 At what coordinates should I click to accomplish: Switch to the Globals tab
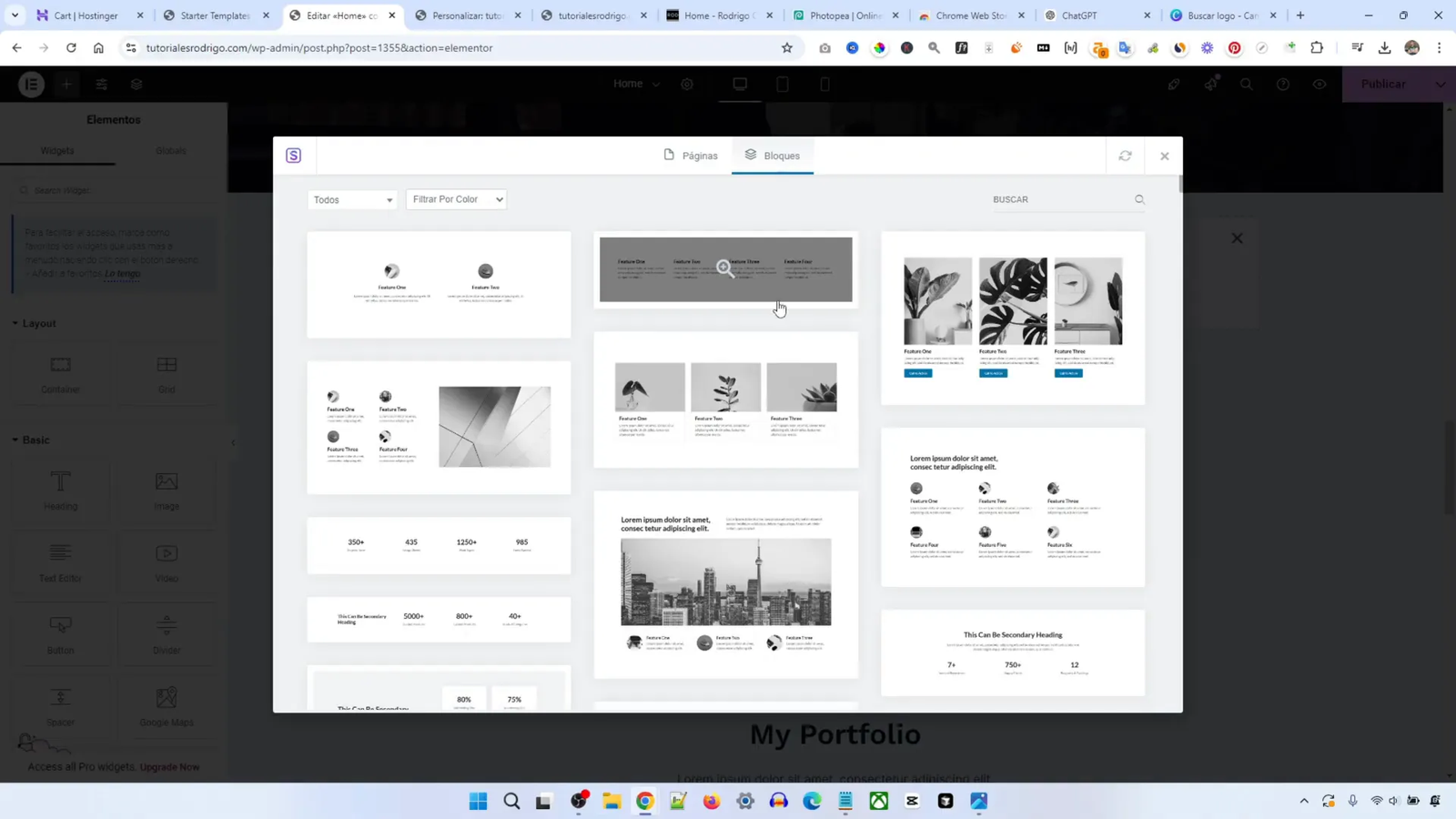169,150
